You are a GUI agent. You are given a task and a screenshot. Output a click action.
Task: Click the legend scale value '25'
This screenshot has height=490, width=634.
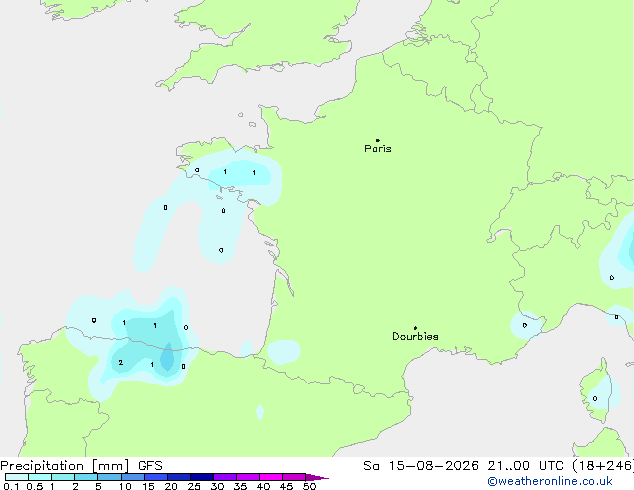tap(194, 486)
